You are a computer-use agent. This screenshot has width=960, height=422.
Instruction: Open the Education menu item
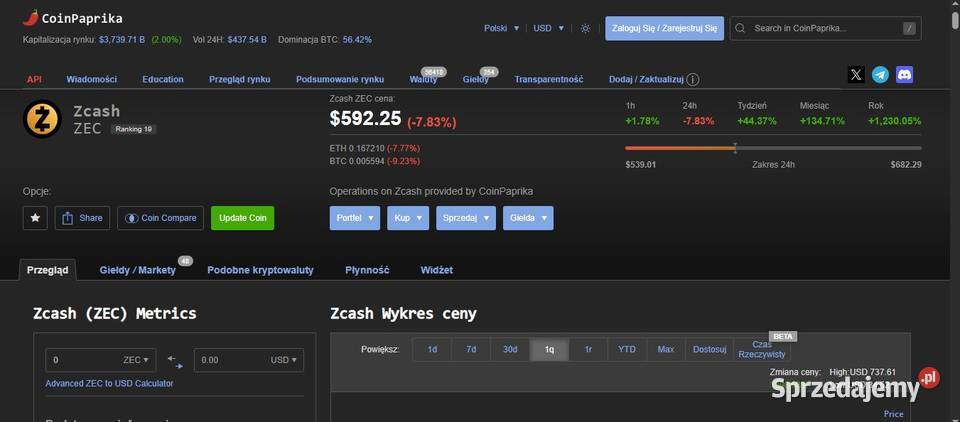[163, 80]
